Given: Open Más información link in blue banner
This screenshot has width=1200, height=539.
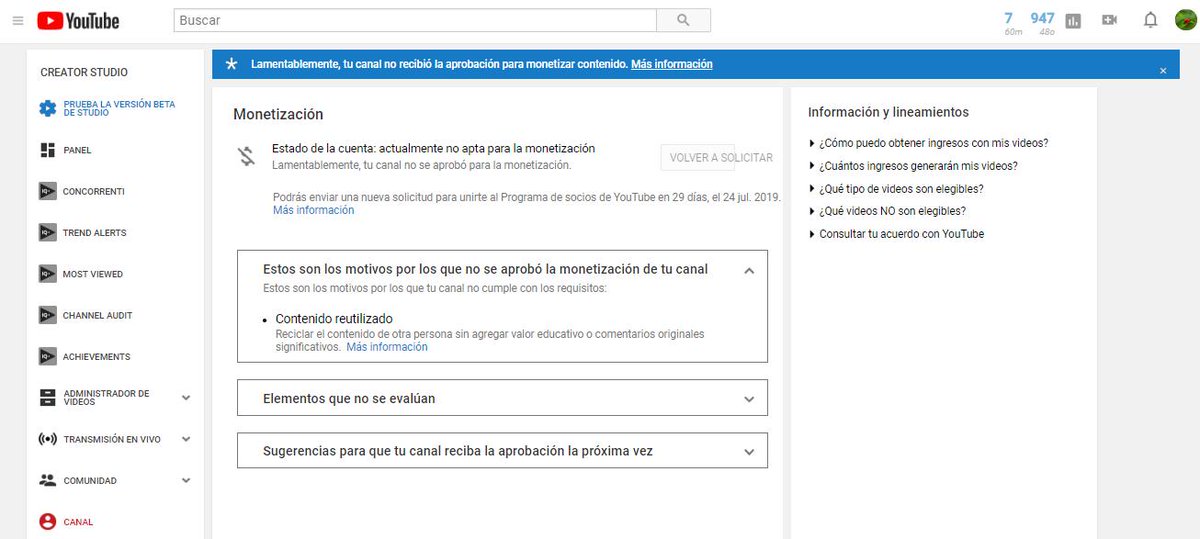Looking at the screenshot, I should click(672, 64).
